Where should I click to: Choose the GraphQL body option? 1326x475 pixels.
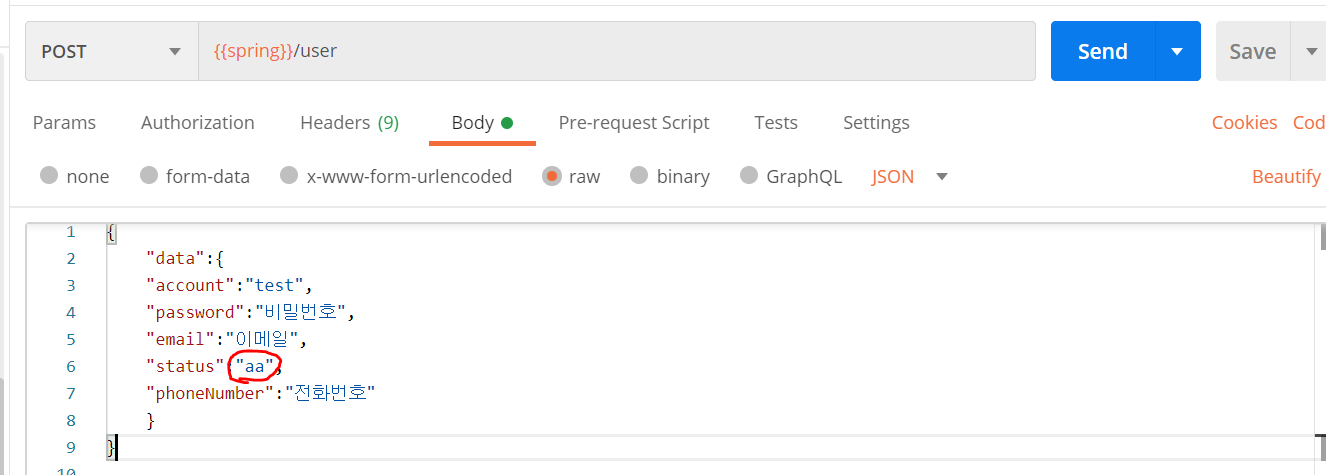[791, 176]
